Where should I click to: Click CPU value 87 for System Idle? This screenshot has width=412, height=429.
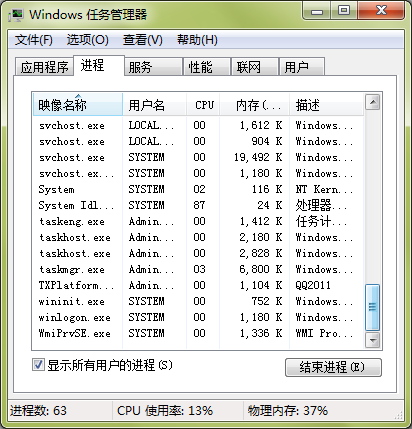click(x=199, y=205)
